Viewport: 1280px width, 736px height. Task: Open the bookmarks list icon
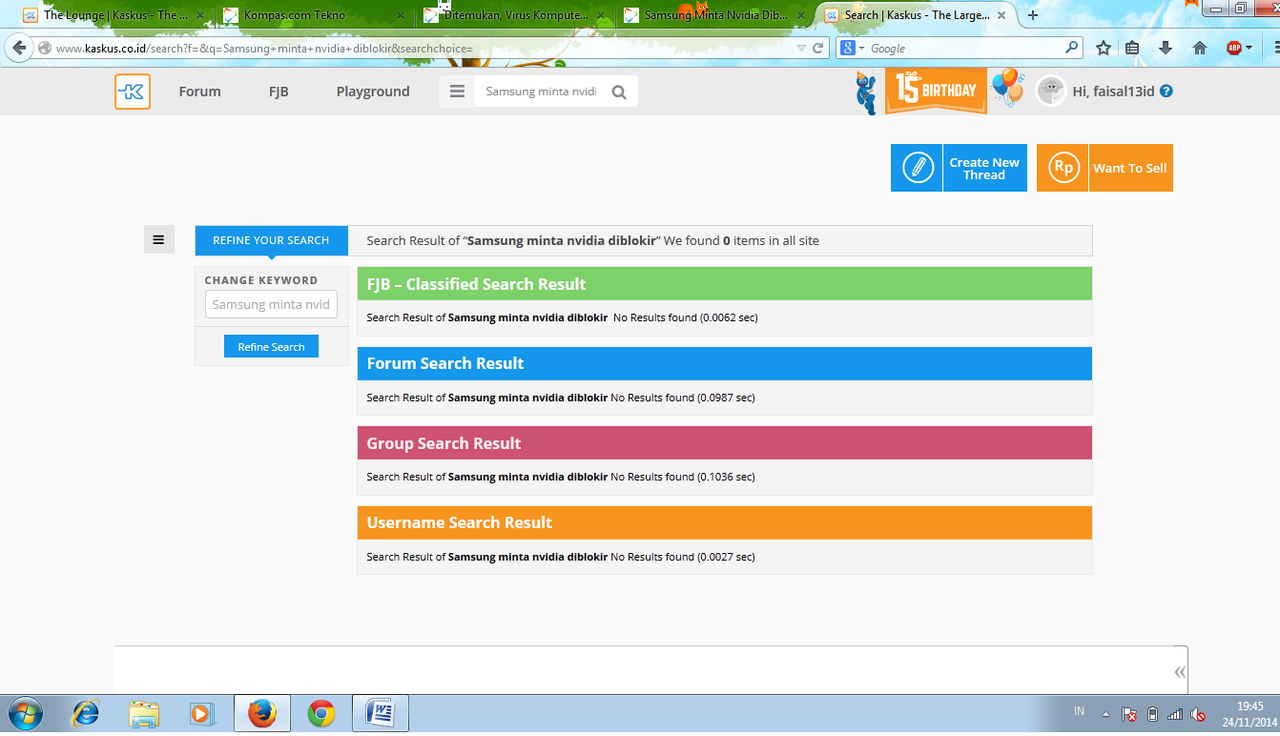[1132, 48]
